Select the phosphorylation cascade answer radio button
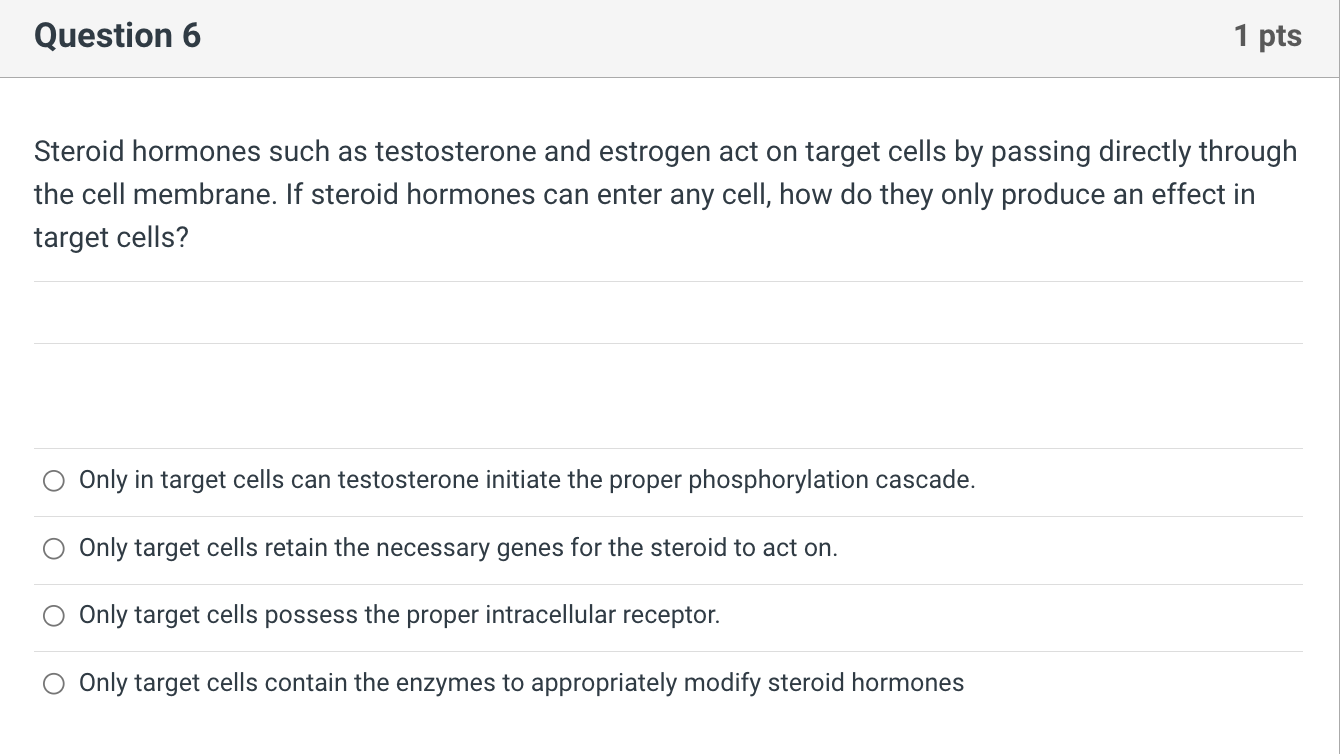Viewport: 1342px width, 754px height. coord(54,482)
